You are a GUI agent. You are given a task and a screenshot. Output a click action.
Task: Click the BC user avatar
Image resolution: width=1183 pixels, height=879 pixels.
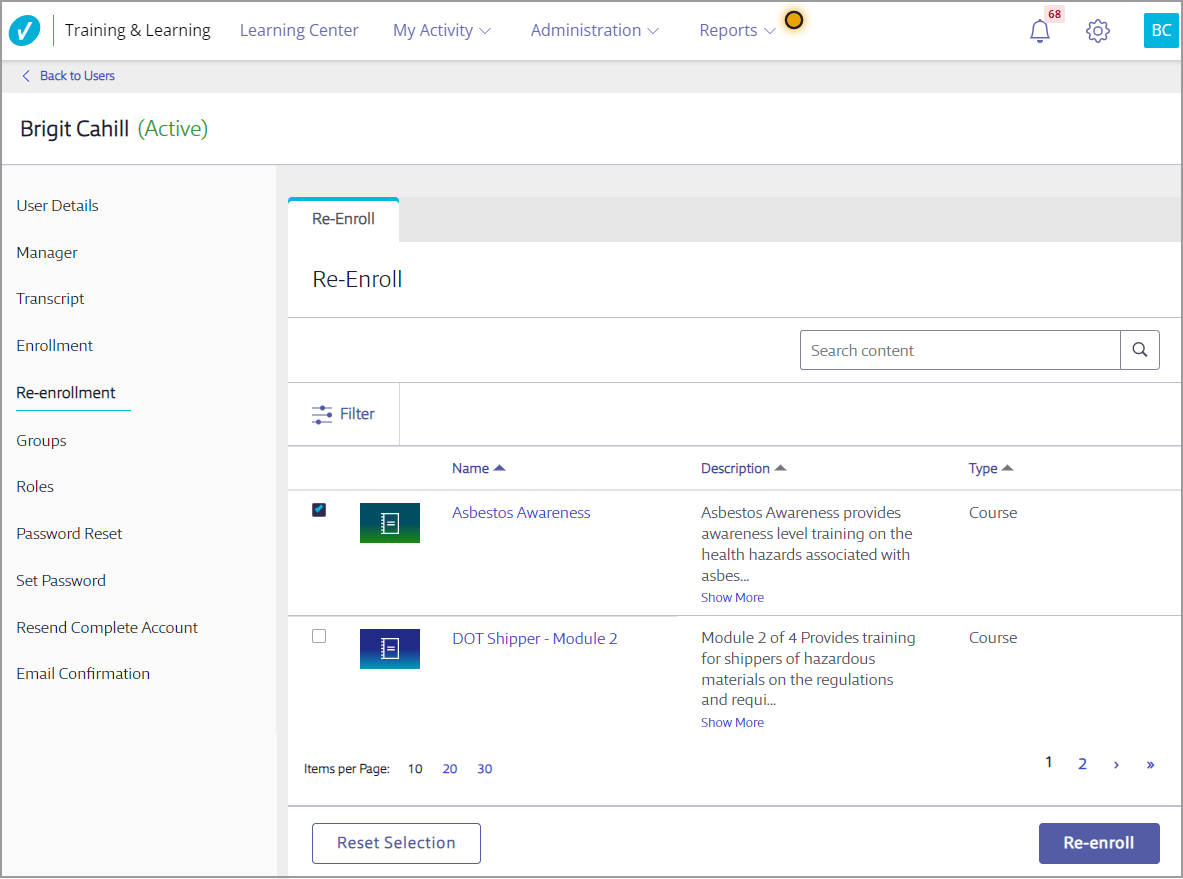point(1161,31)
